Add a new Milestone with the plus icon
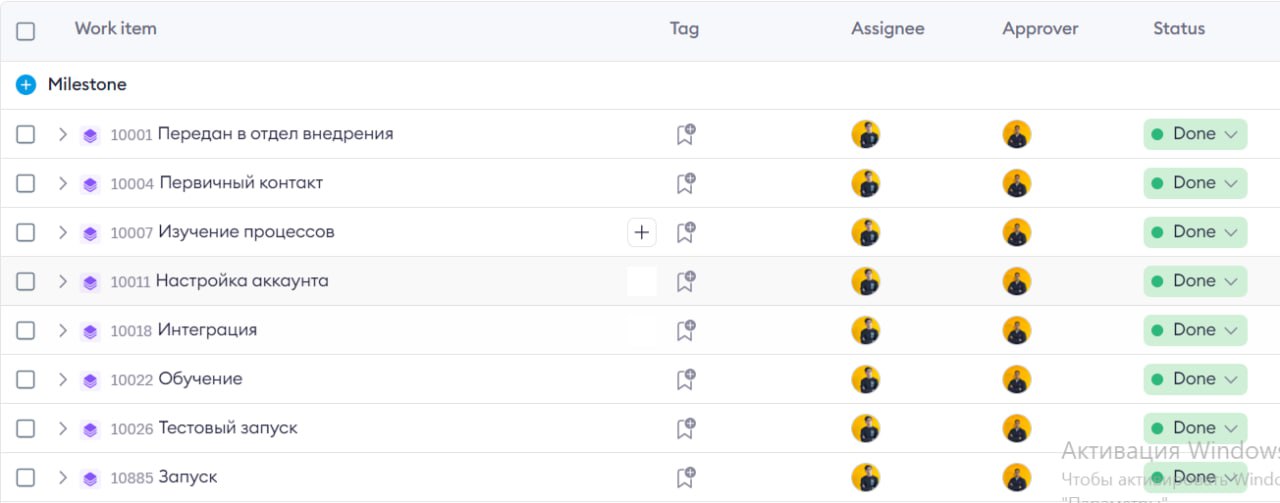 pos(26,85)
